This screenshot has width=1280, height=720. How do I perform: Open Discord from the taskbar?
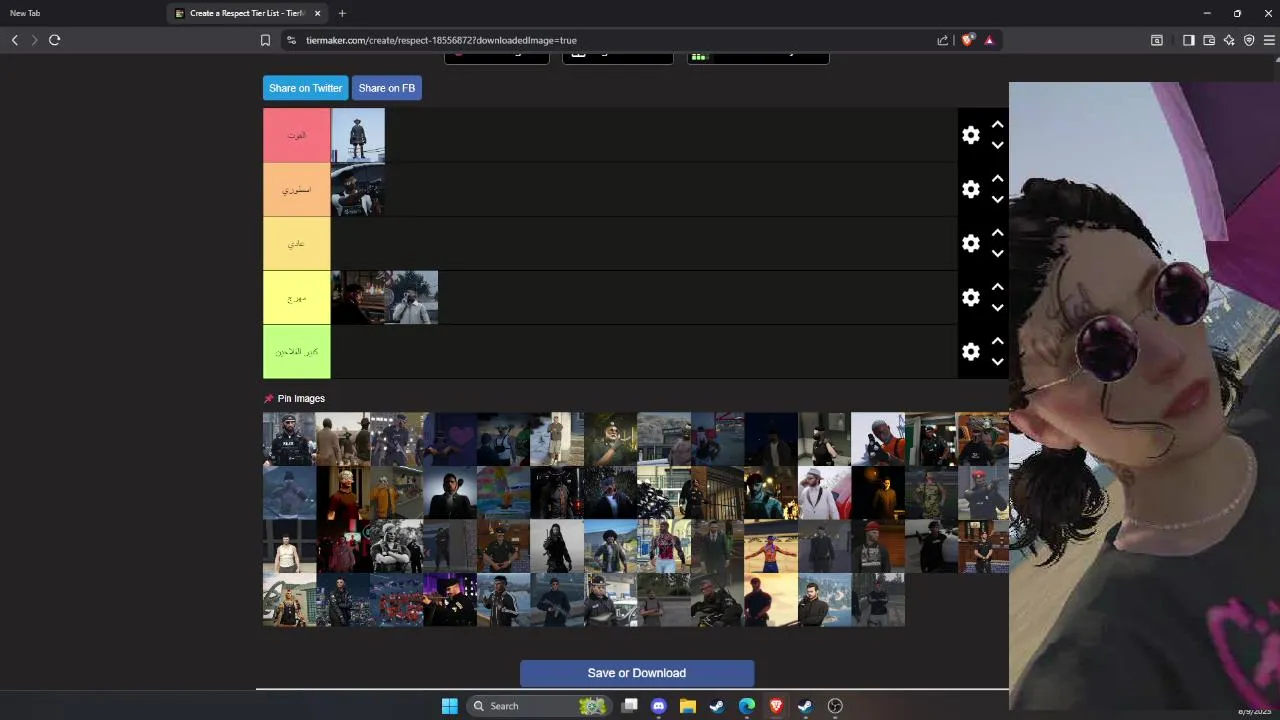[x=658, y=706]
